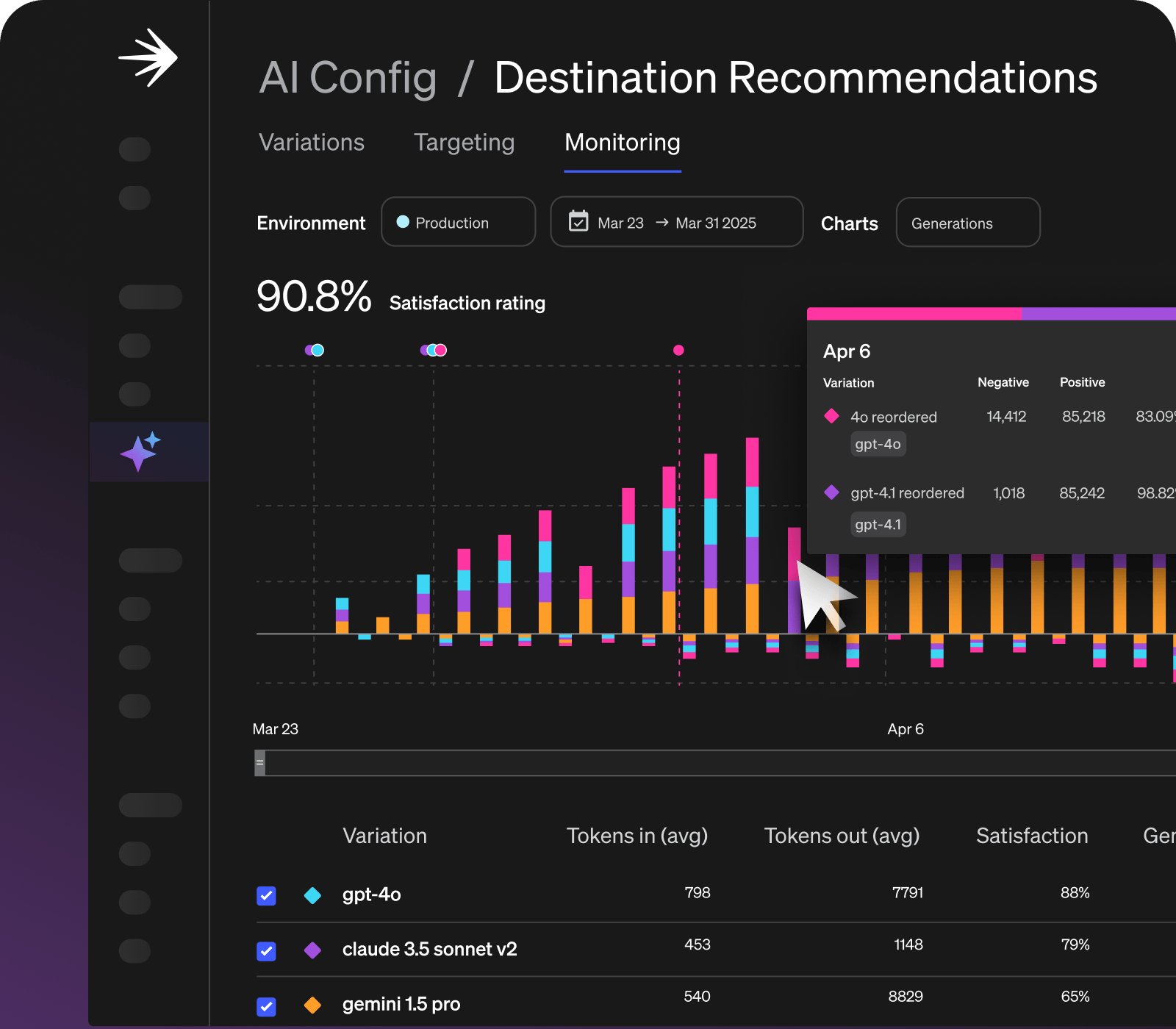
Task: Uncheck the claude 3.5 sonnet v2 checkbox
Action: tap(266, 951)
